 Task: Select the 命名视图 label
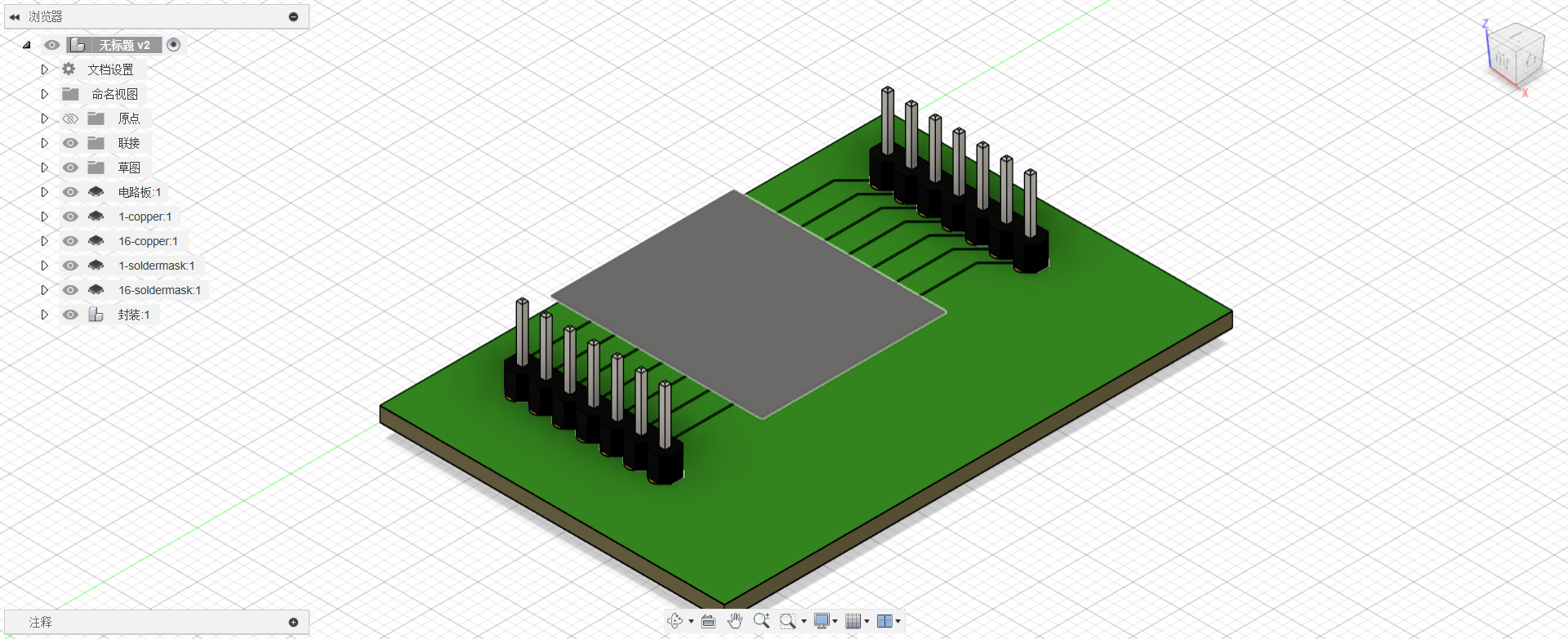[115, 94]
